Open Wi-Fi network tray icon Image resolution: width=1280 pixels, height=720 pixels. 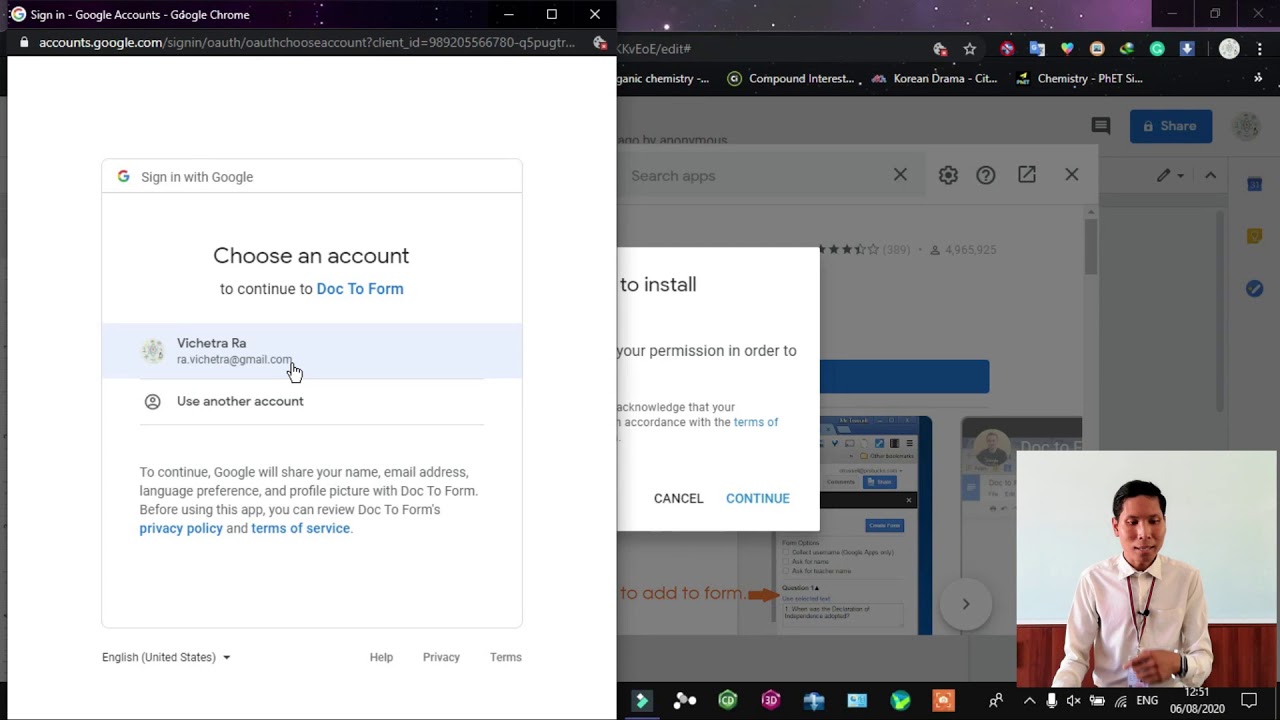pos(1120,701)
